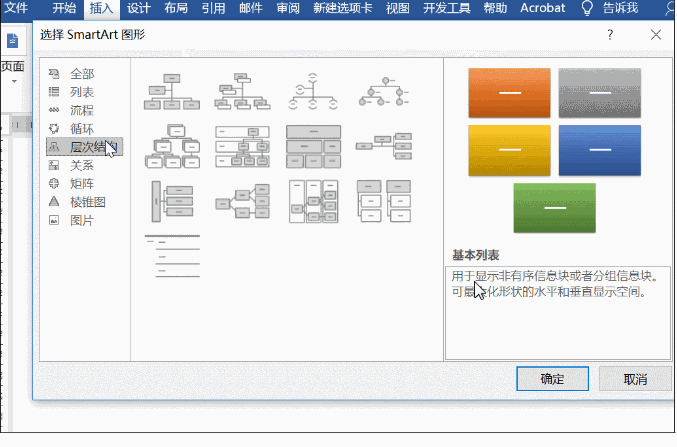The height and width of the screenshot is (447, 677).
Task: Click the blue preview block
Action: [x=600, y=150]
